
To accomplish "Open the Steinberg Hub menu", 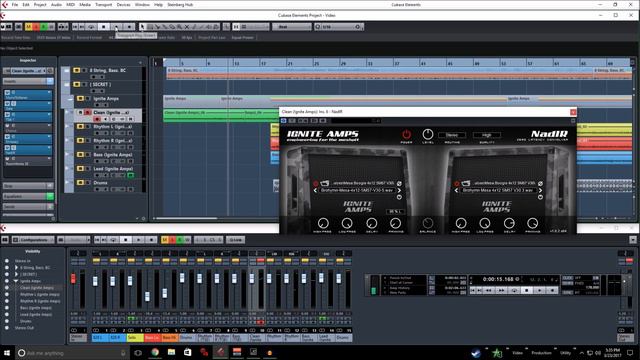I will 180,5.
